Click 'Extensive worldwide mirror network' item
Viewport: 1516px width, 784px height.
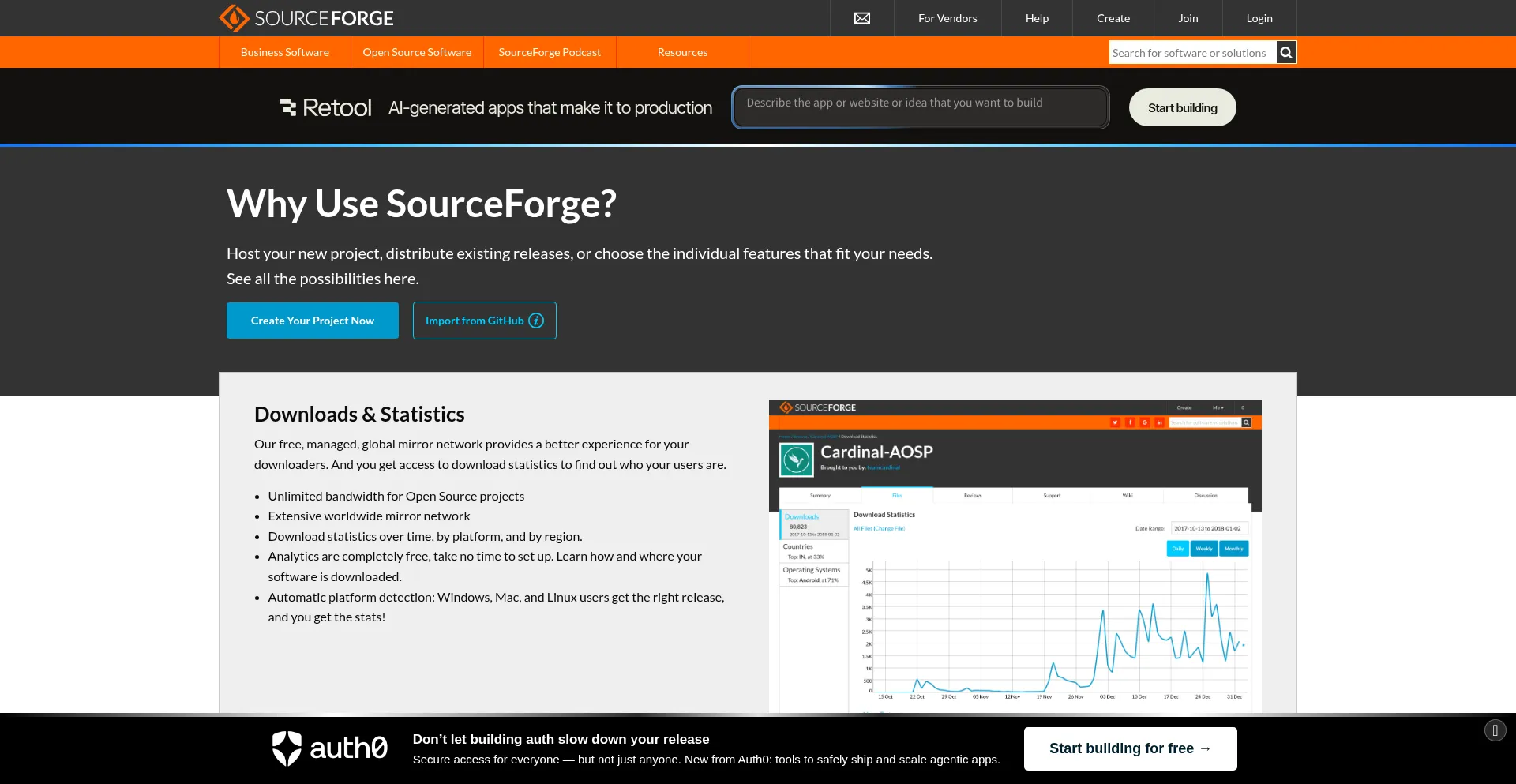369,516
